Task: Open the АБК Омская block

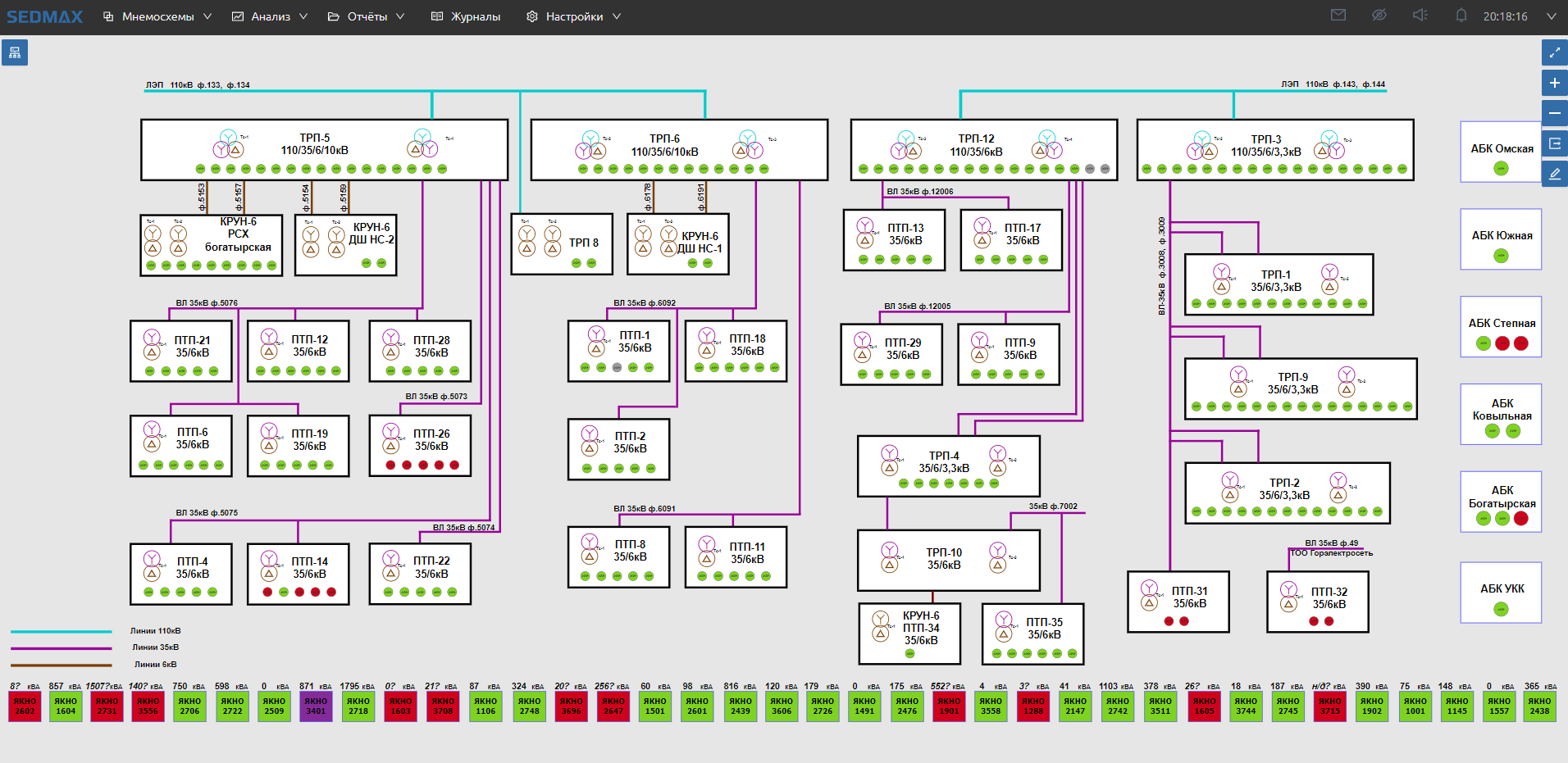Action: click(1501, 152)
